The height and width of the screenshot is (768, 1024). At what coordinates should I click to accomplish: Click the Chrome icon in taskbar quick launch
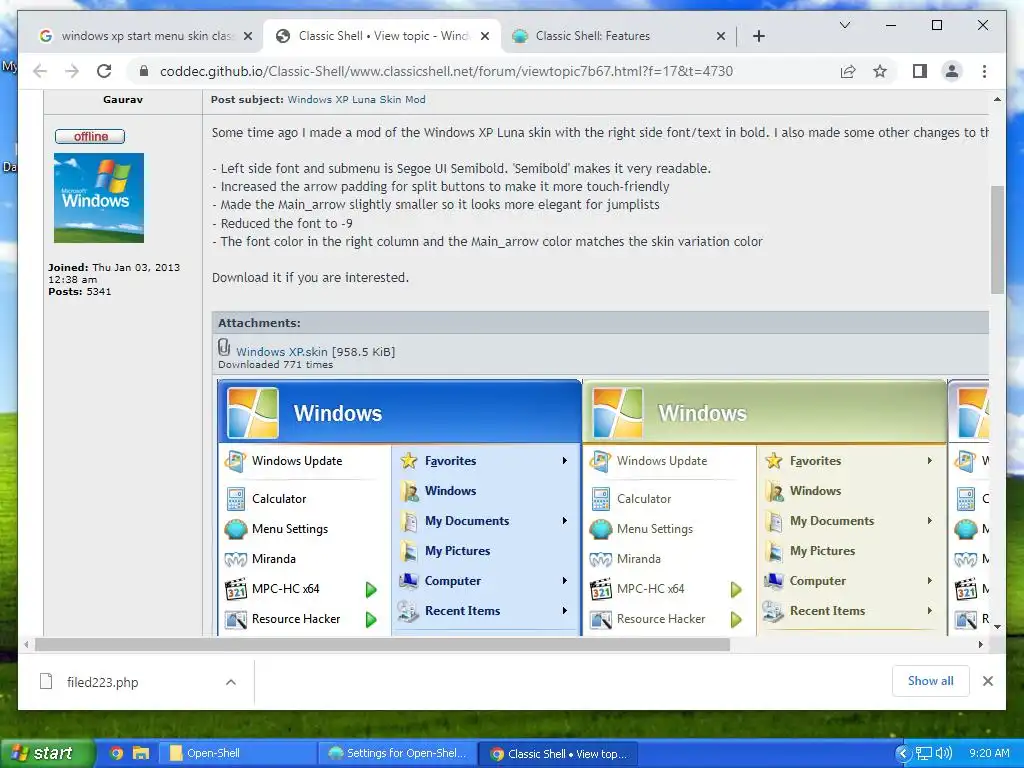pyautogui.click(x=117, y=753)
